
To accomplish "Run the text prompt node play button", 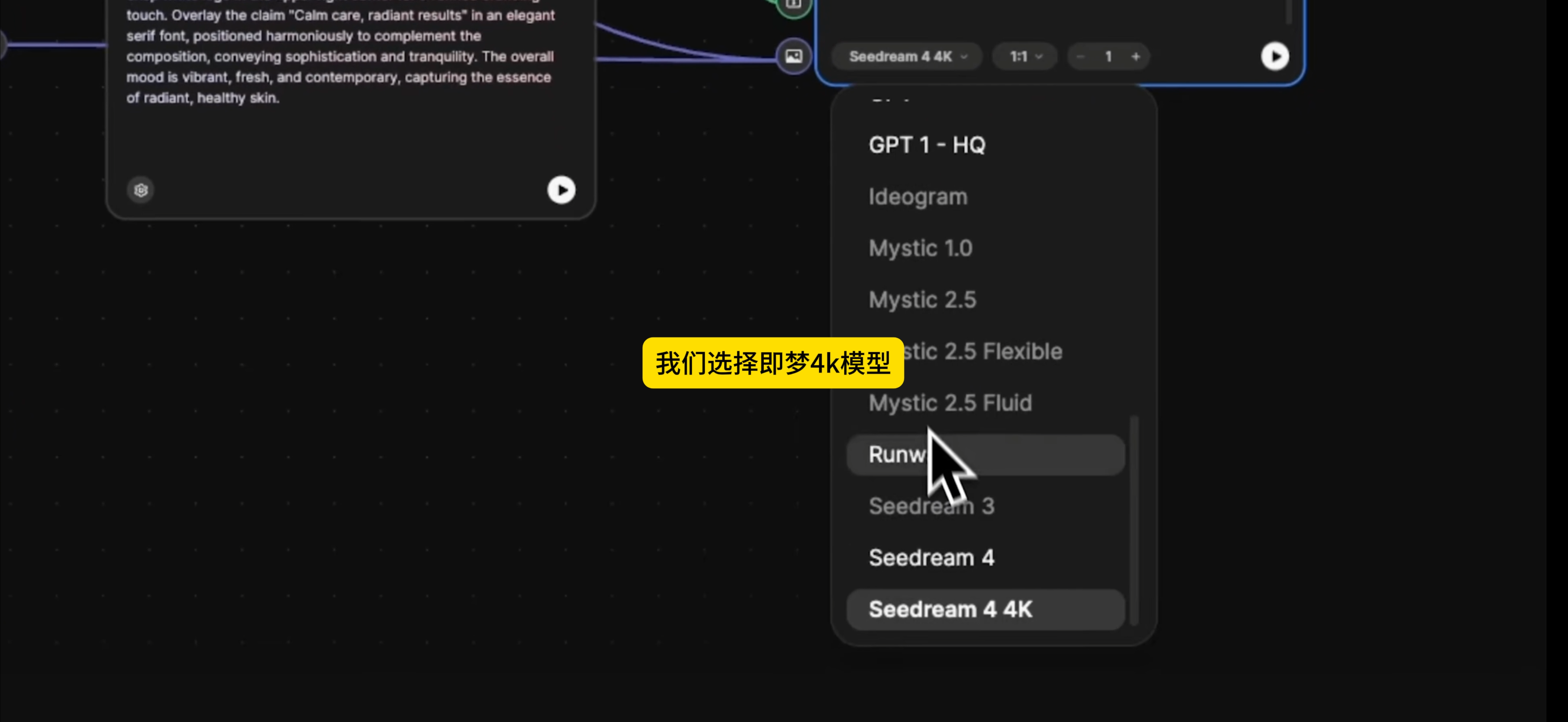I will (x=561, y=190).
